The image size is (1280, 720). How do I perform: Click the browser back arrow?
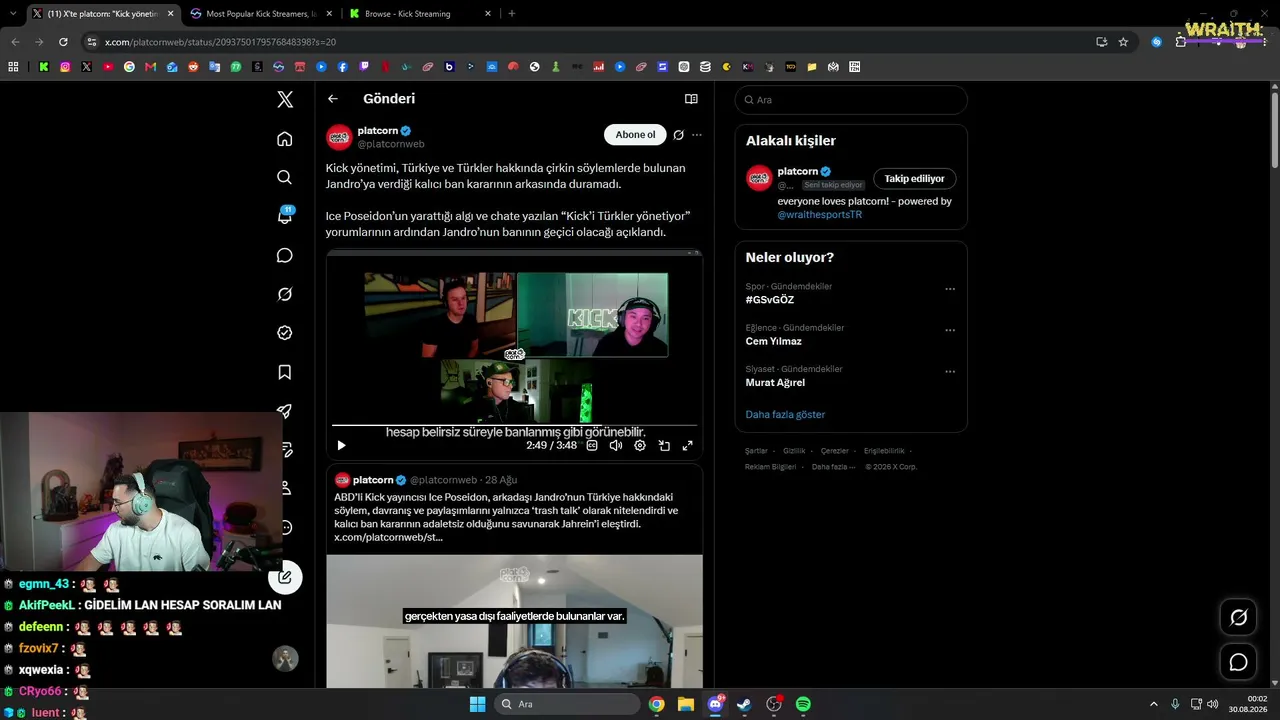coord(15,42)
